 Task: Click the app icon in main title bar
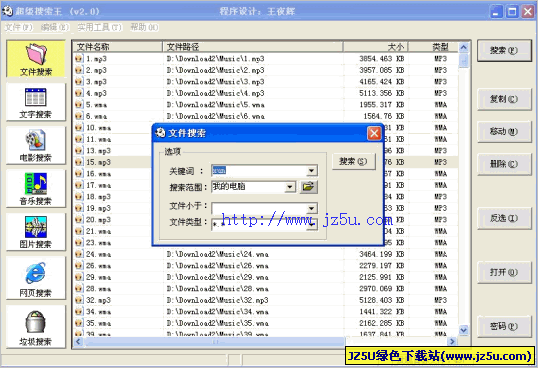coord(7,11)
